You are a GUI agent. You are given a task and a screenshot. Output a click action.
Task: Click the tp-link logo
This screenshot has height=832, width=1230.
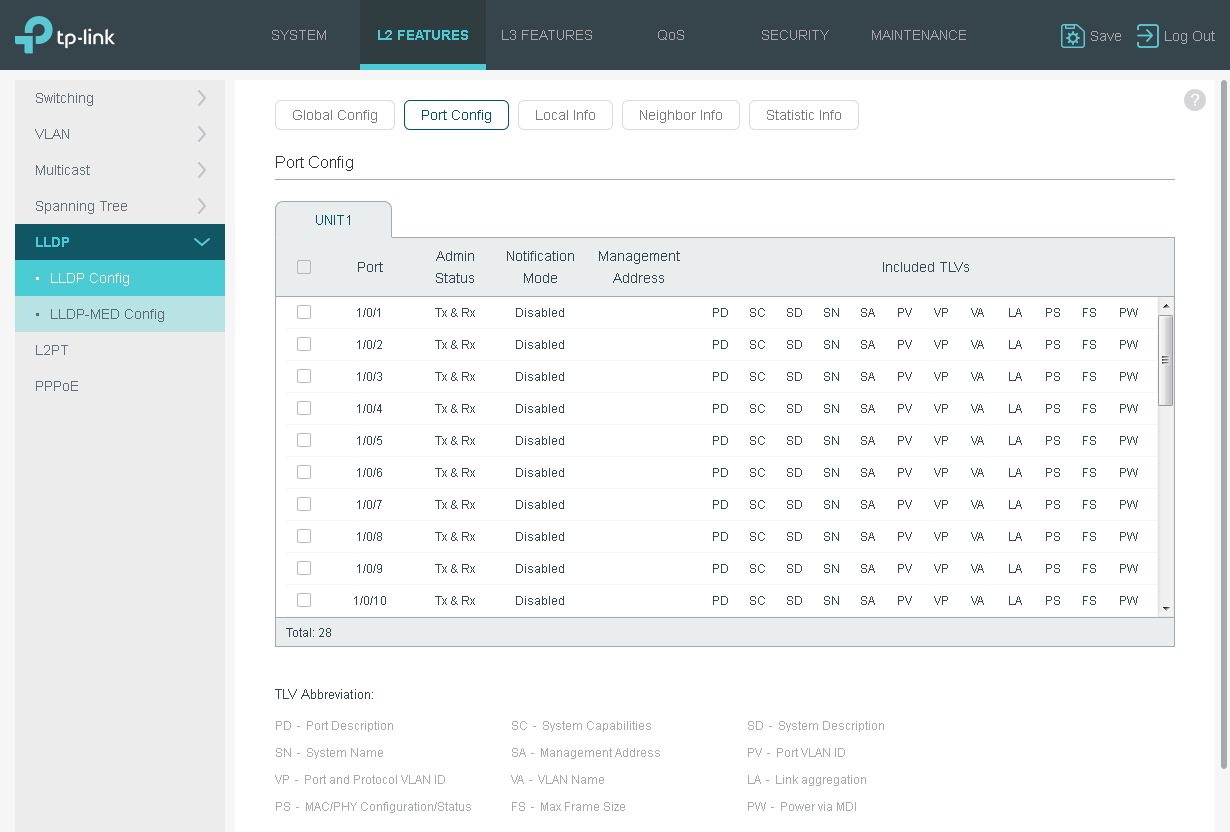coord(65,35)
